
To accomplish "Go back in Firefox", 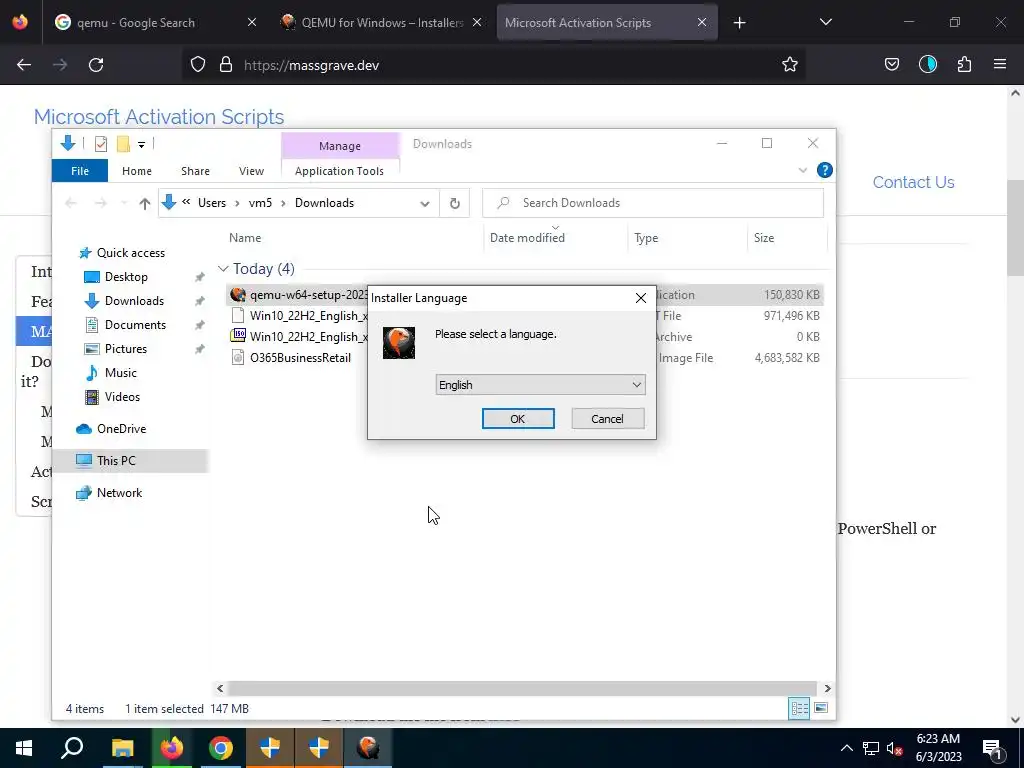I will [24, 65].
